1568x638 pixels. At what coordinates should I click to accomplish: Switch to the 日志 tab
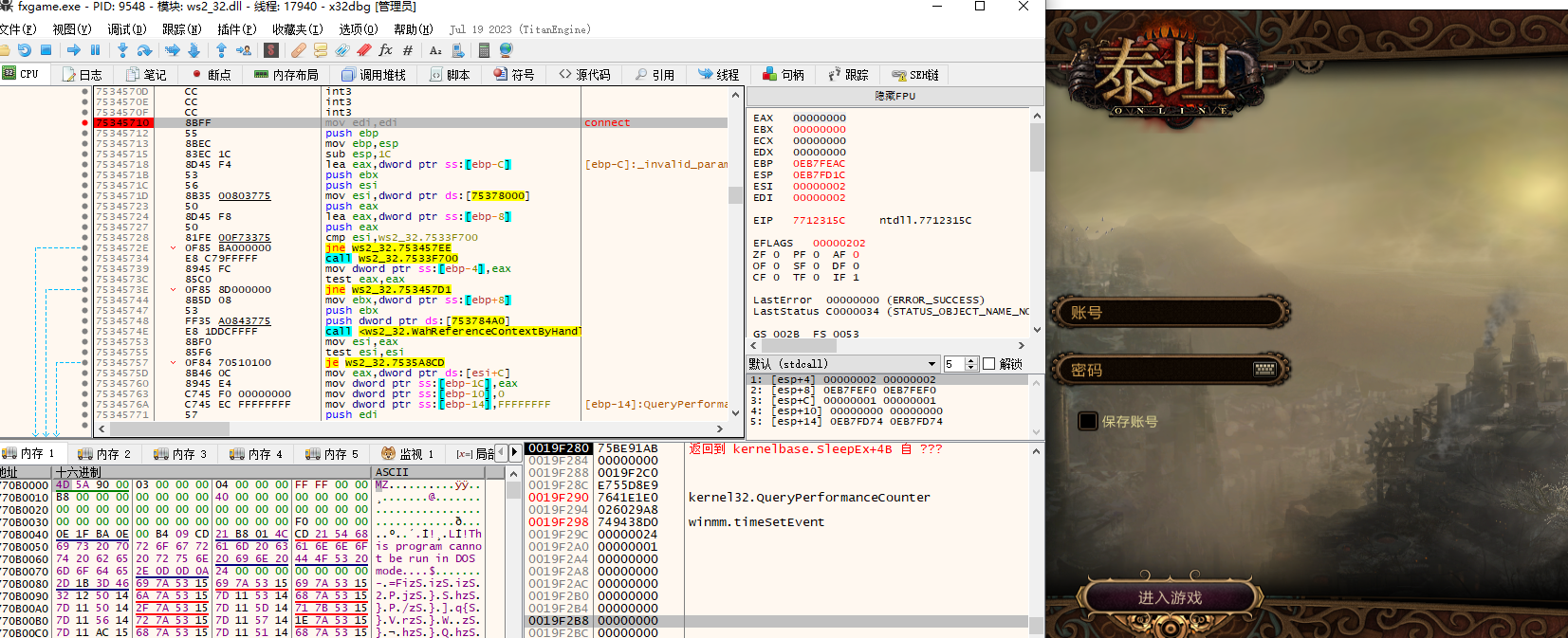[x=83, y=75]
